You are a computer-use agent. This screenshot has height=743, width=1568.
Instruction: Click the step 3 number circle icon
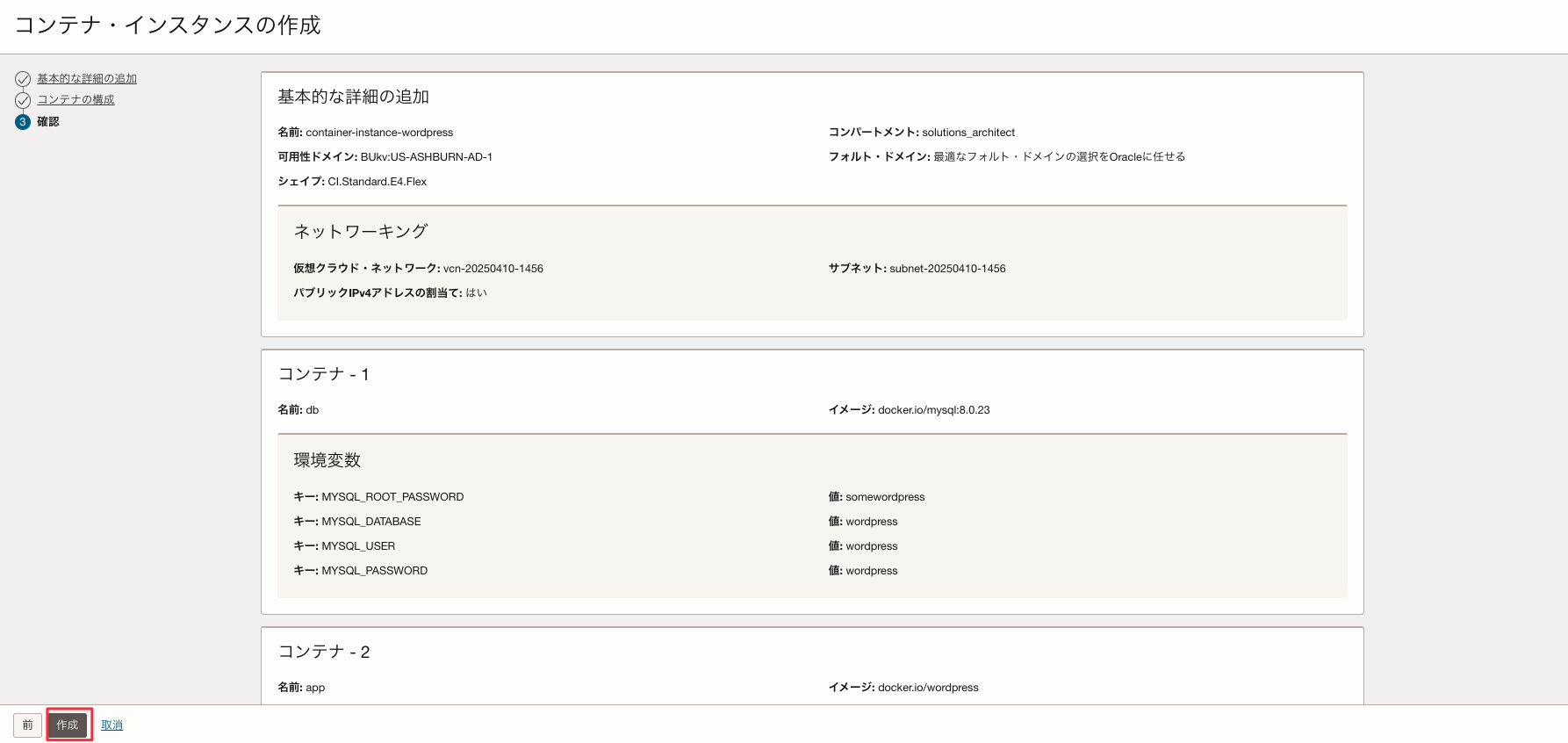(x=23, y=122)
